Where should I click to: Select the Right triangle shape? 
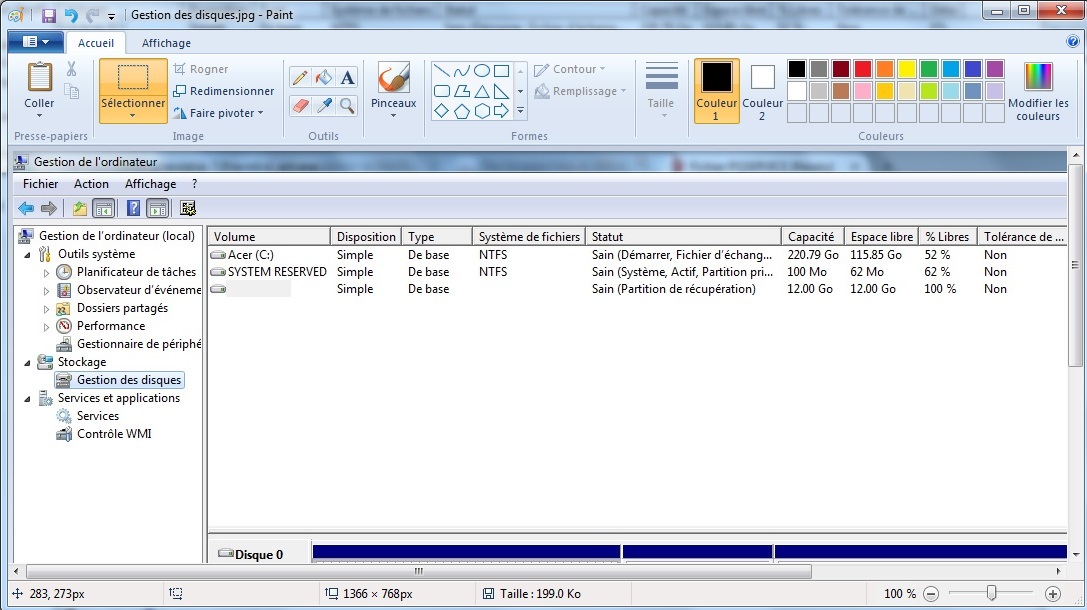tap(502, 91)
